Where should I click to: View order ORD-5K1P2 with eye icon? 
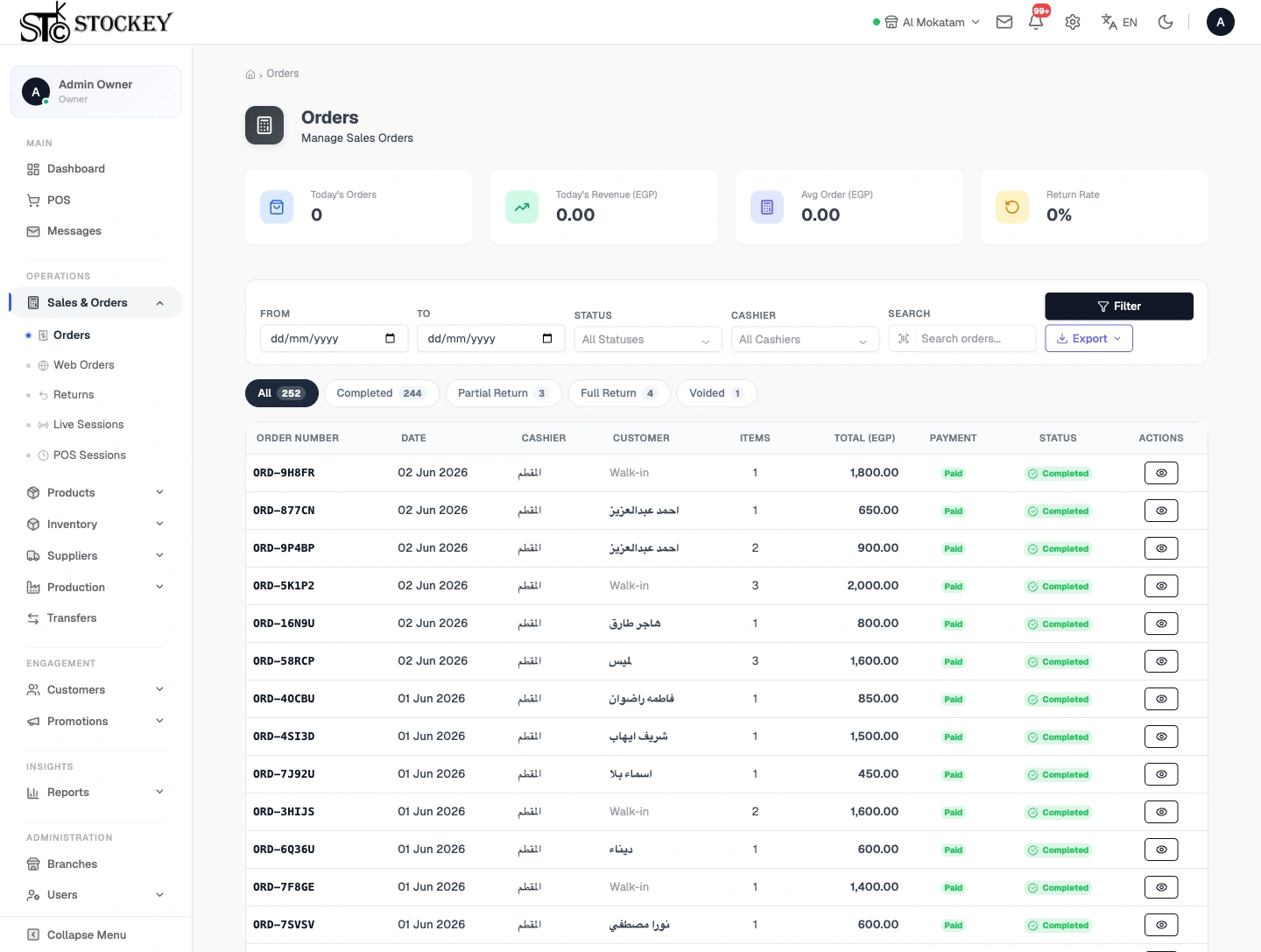[x=1161, y=586]
